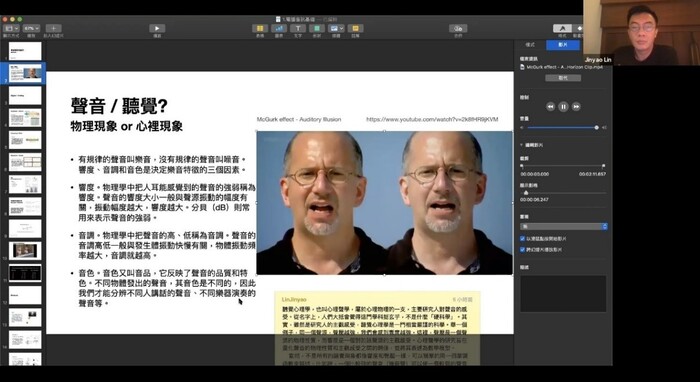The height and width of the screenshot is (382, 700).
Task: Click the subtitle 物理現象 or 心裡現象
Action: coord(127,127)
